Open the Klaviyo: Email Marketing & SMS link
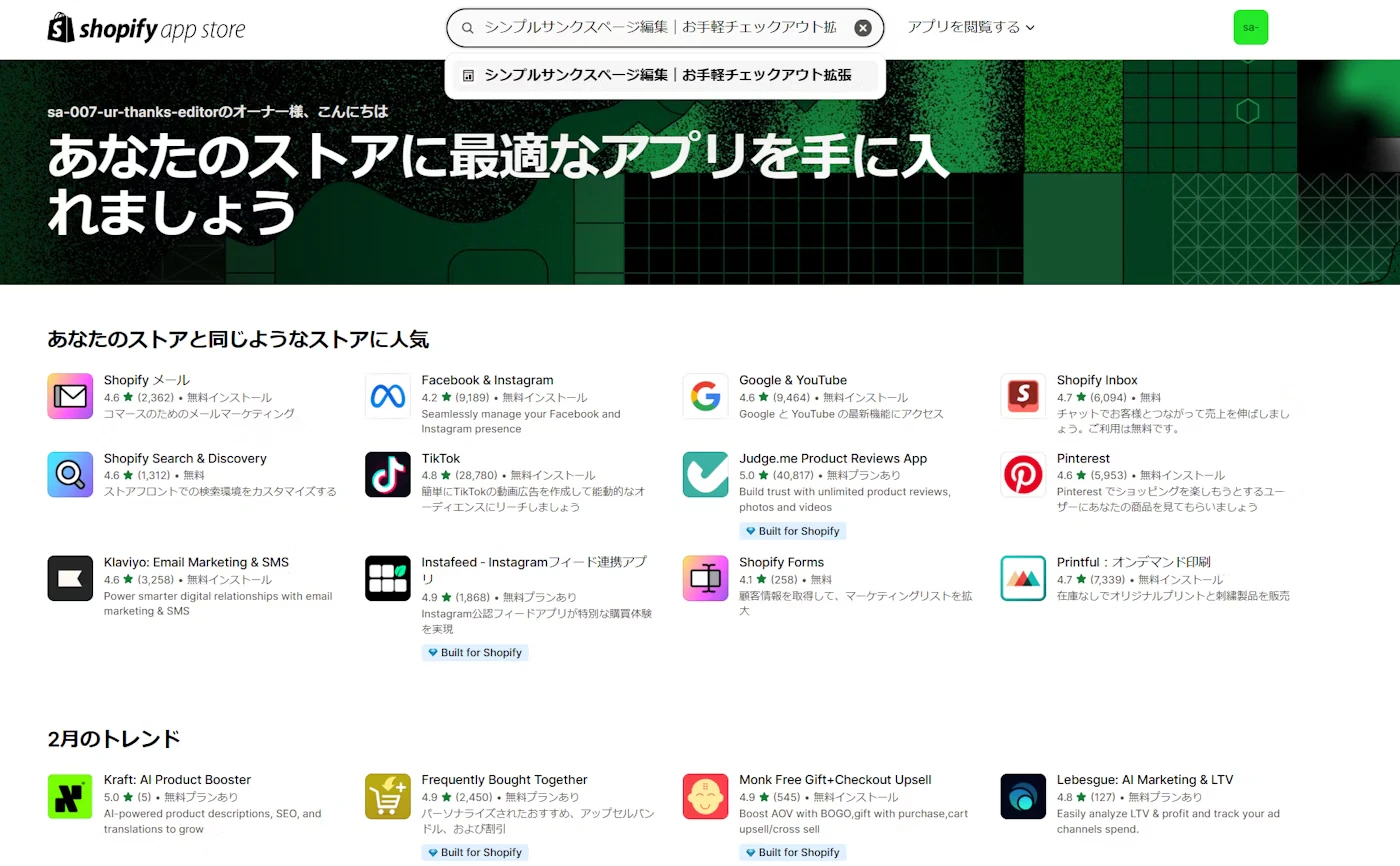1400x866 pixels. 196,562
